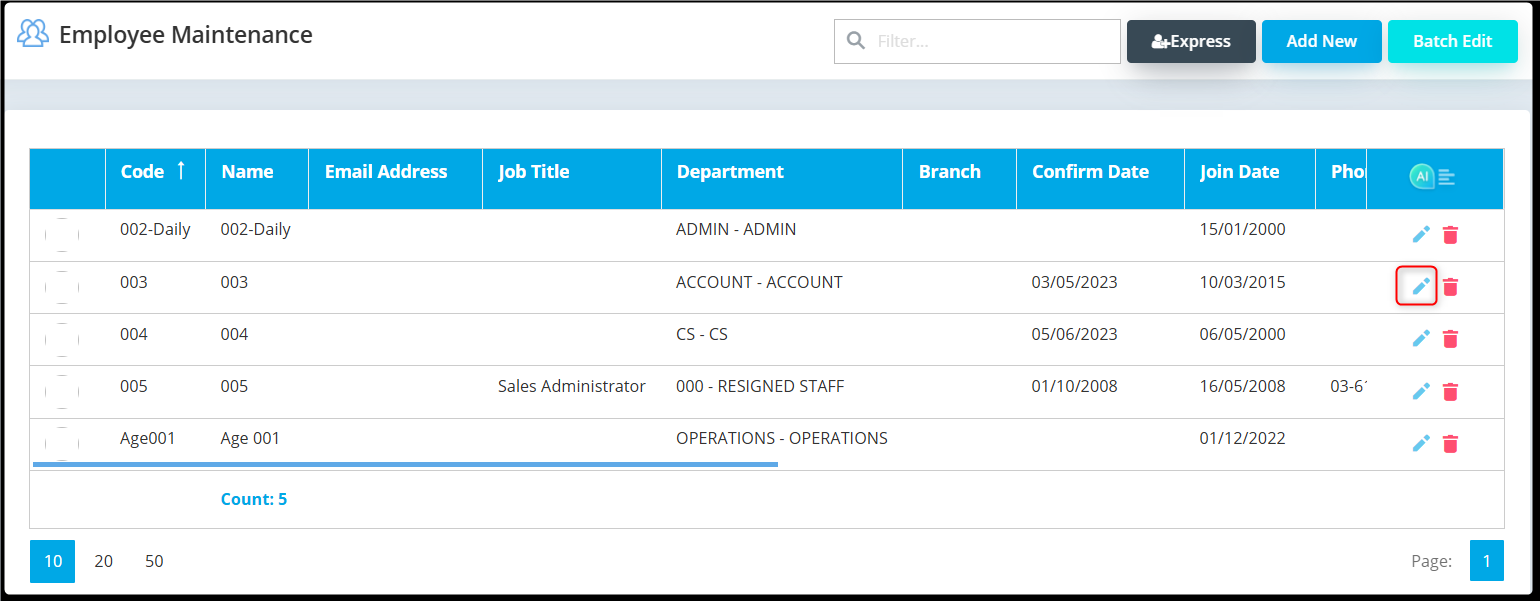
Task: Click avatar placeholder for 004 row
Action: point(62,339)
